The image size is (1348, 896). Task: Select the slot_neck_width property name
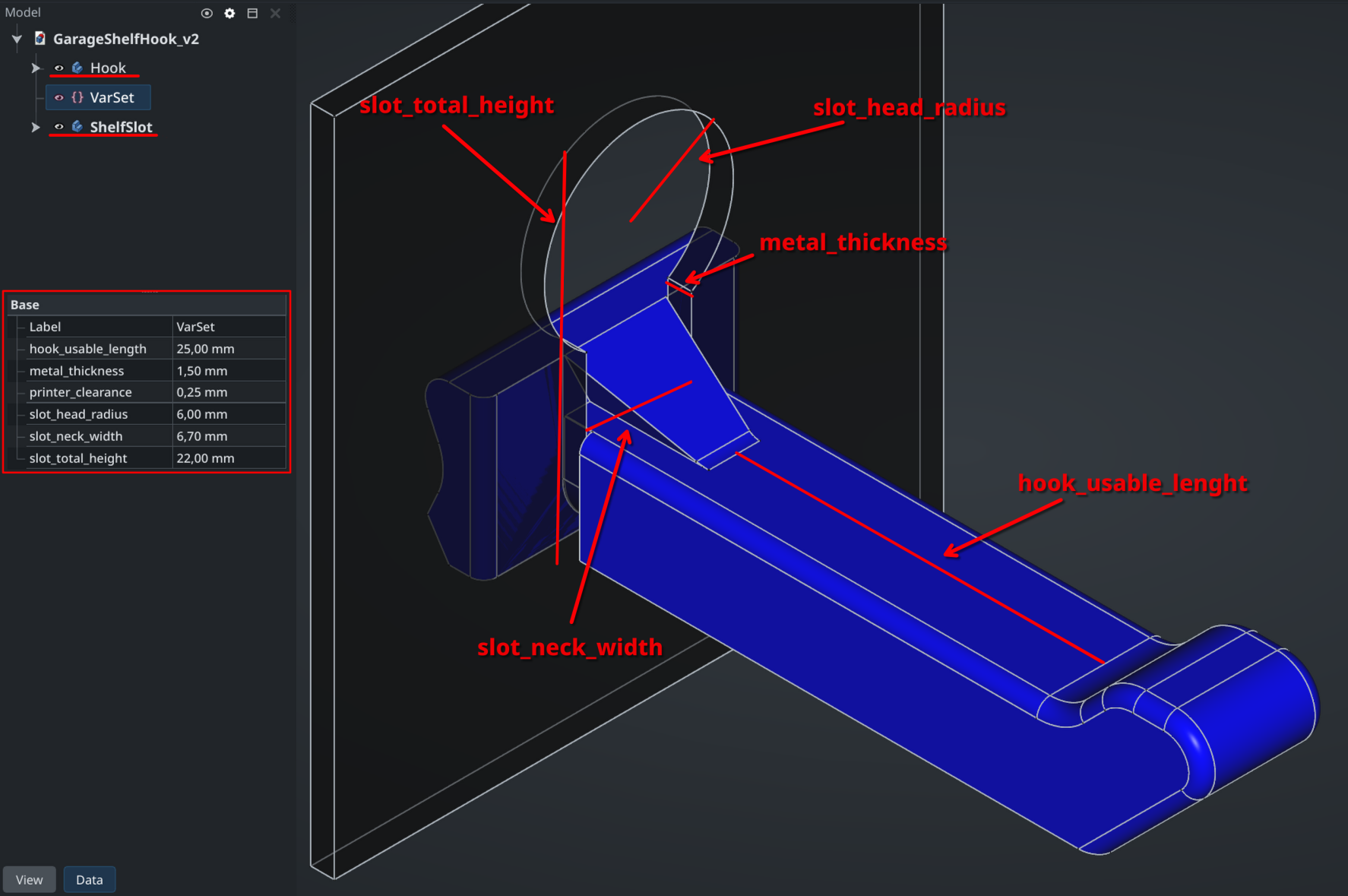click(76, 436)
